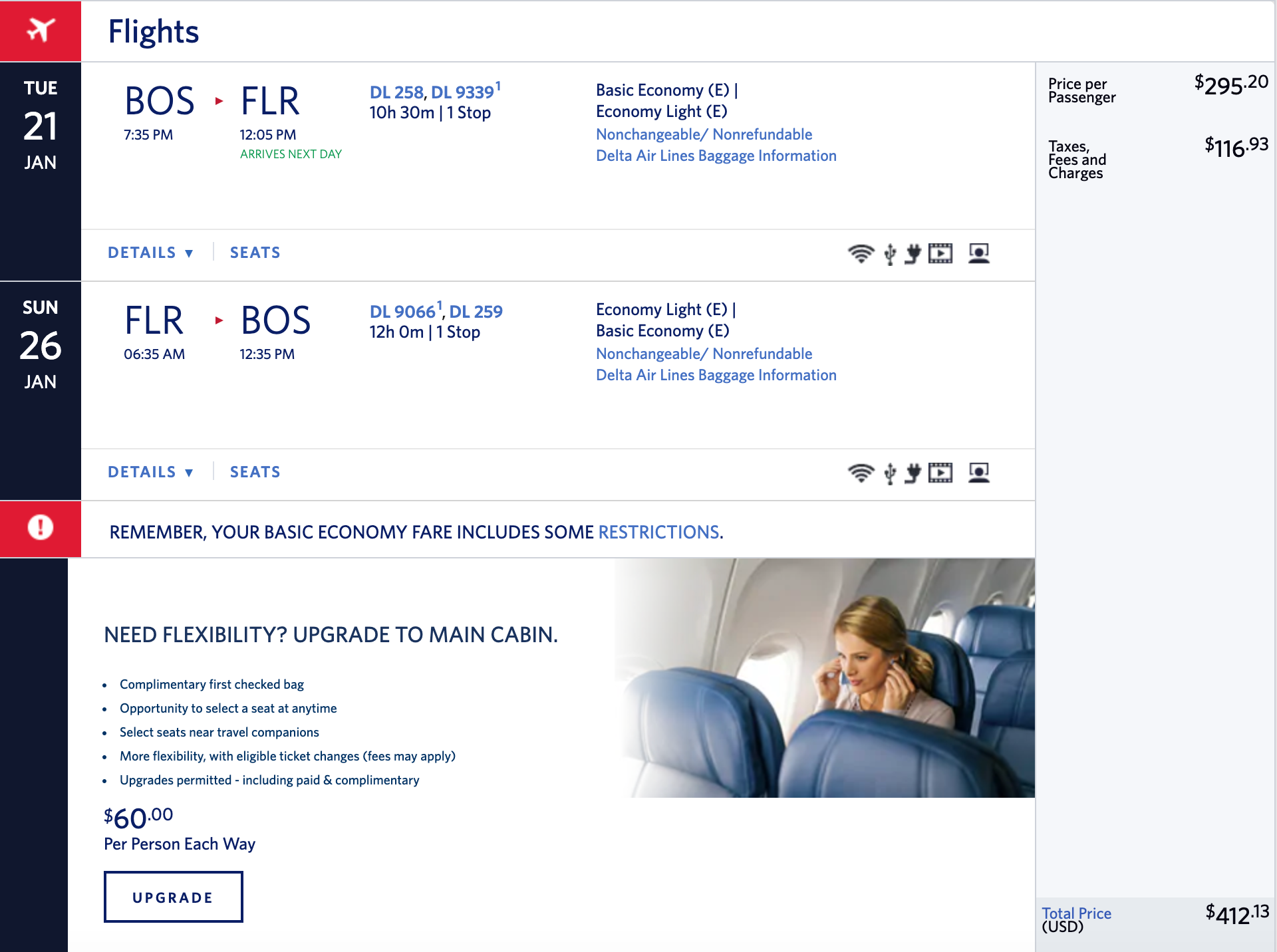This screenshot has width=1277, height=952.
Task: Click the RESTRICTIONS link
Action: [658, 532]
